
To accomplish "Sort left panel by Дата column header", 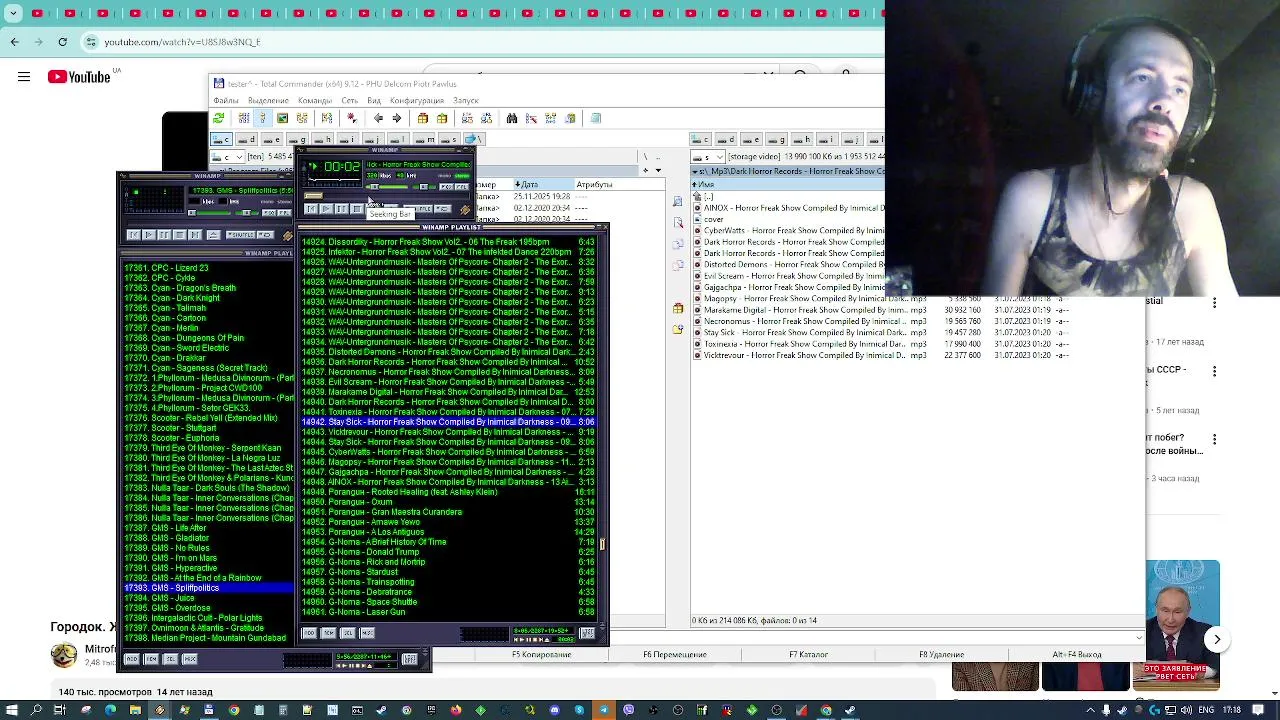I will 546,184.
